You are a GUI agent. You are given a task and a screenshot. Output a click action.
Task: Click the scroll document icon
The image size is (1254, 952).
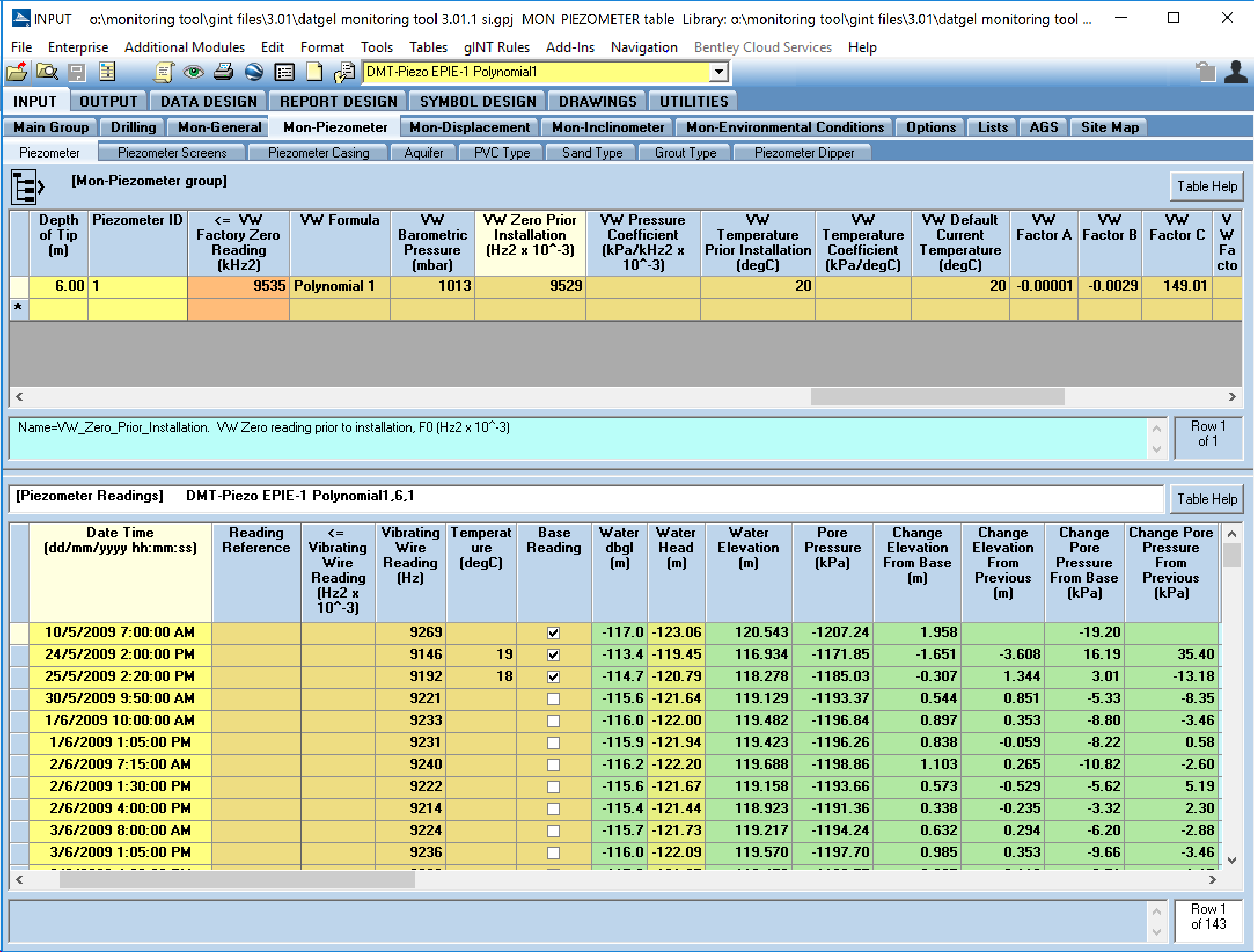[164, 72]
